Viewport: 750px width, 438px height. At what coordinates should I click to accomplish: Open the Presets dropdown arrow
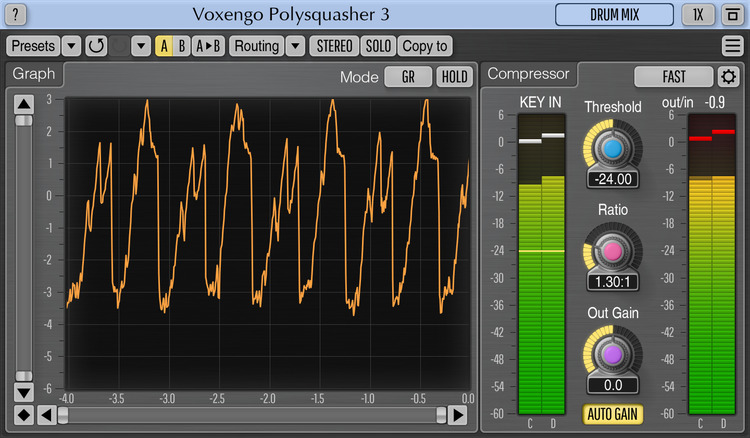click(71, 46)
